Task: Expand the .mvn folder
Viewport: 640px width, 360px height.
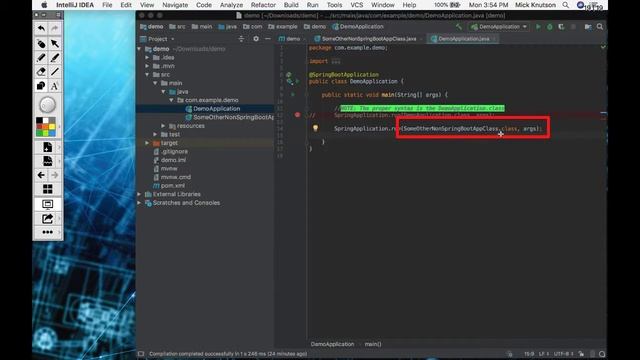Action: pyautogui.click(x=147, y=66)
